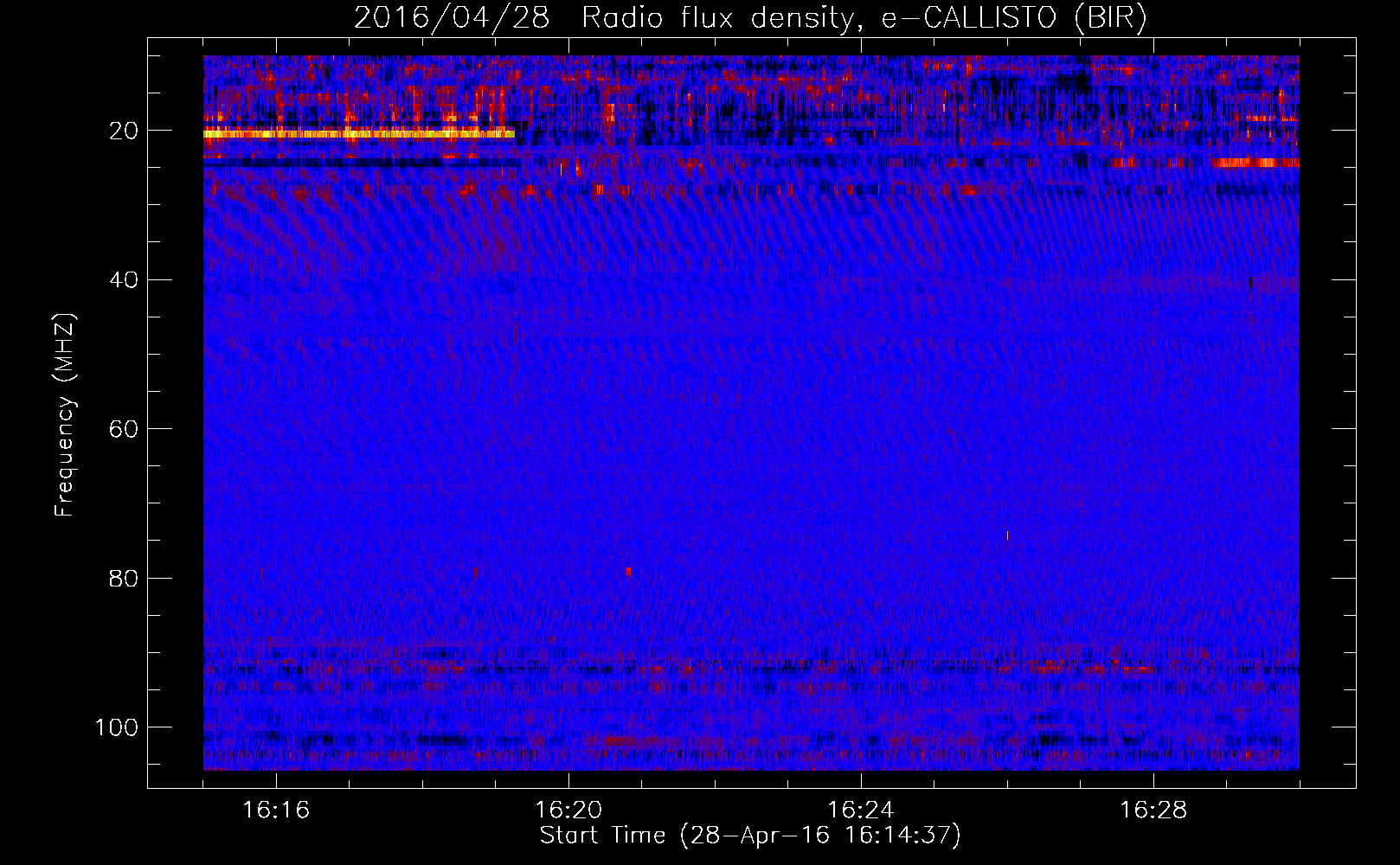Click the orange band at right edge near 24 MHz
The height and width of the screenshot is (865, 1400).
(1255, 163)
